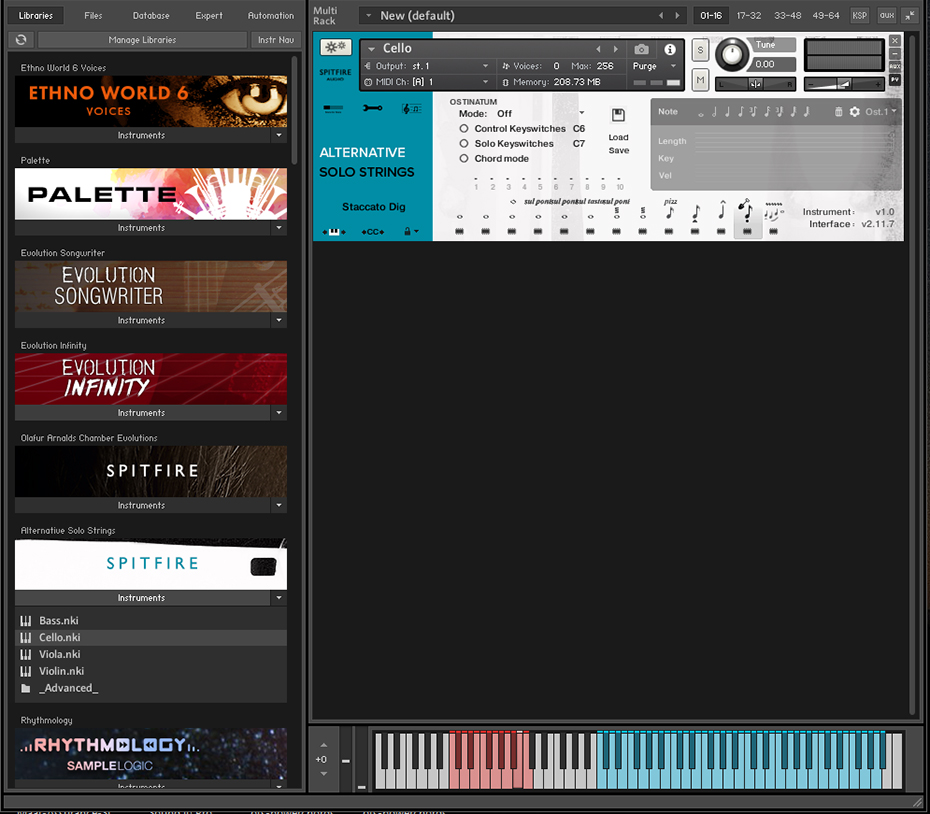Load previous Cello instrument arrow
This screenshot has width=930, height=814.
pos(598,49)
